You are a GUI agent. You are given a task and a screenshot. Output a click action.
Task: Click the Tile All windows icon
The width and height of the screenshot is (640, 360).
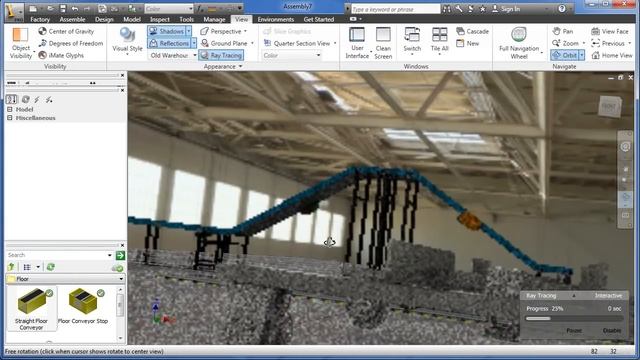[x=440, y=40]
